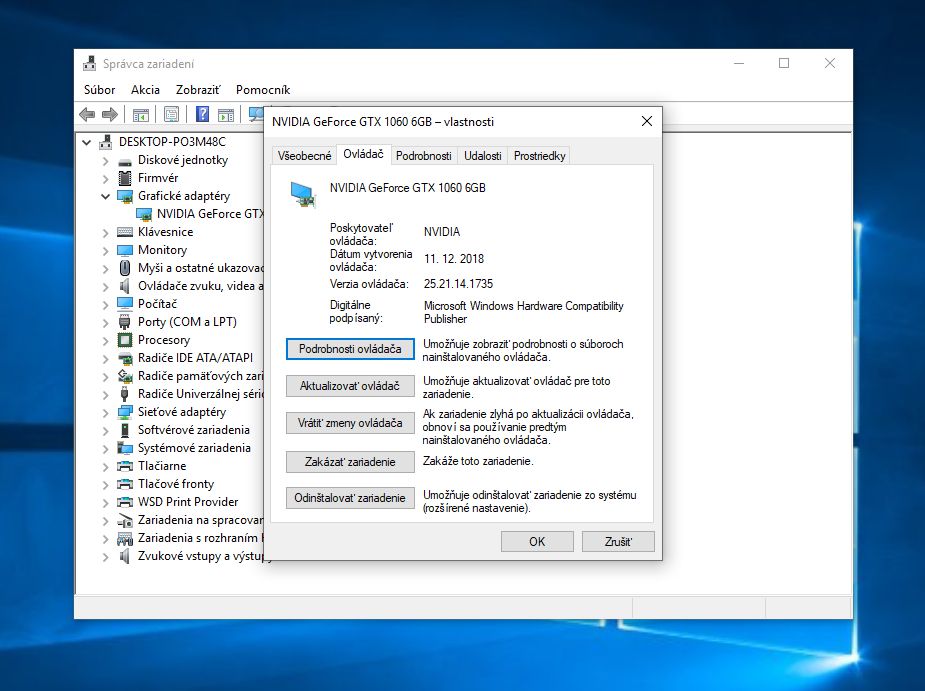The image size is (925, 691).
Task: Toggle the show/hide console tree toolbar icon
Action: (141, 114)
